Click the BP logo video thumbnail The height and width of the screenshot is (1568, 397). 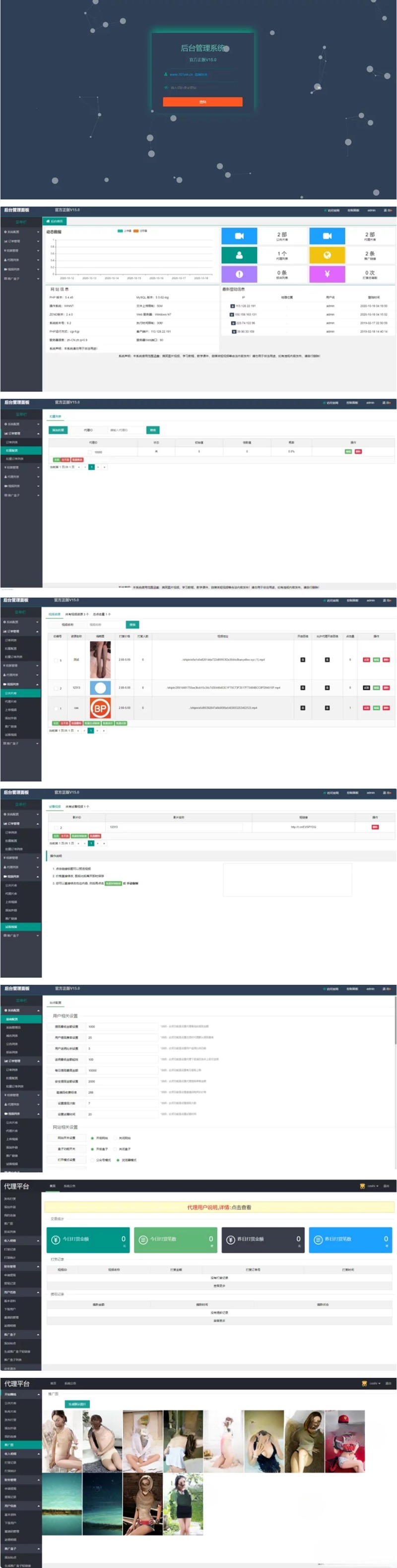(100, 708)
